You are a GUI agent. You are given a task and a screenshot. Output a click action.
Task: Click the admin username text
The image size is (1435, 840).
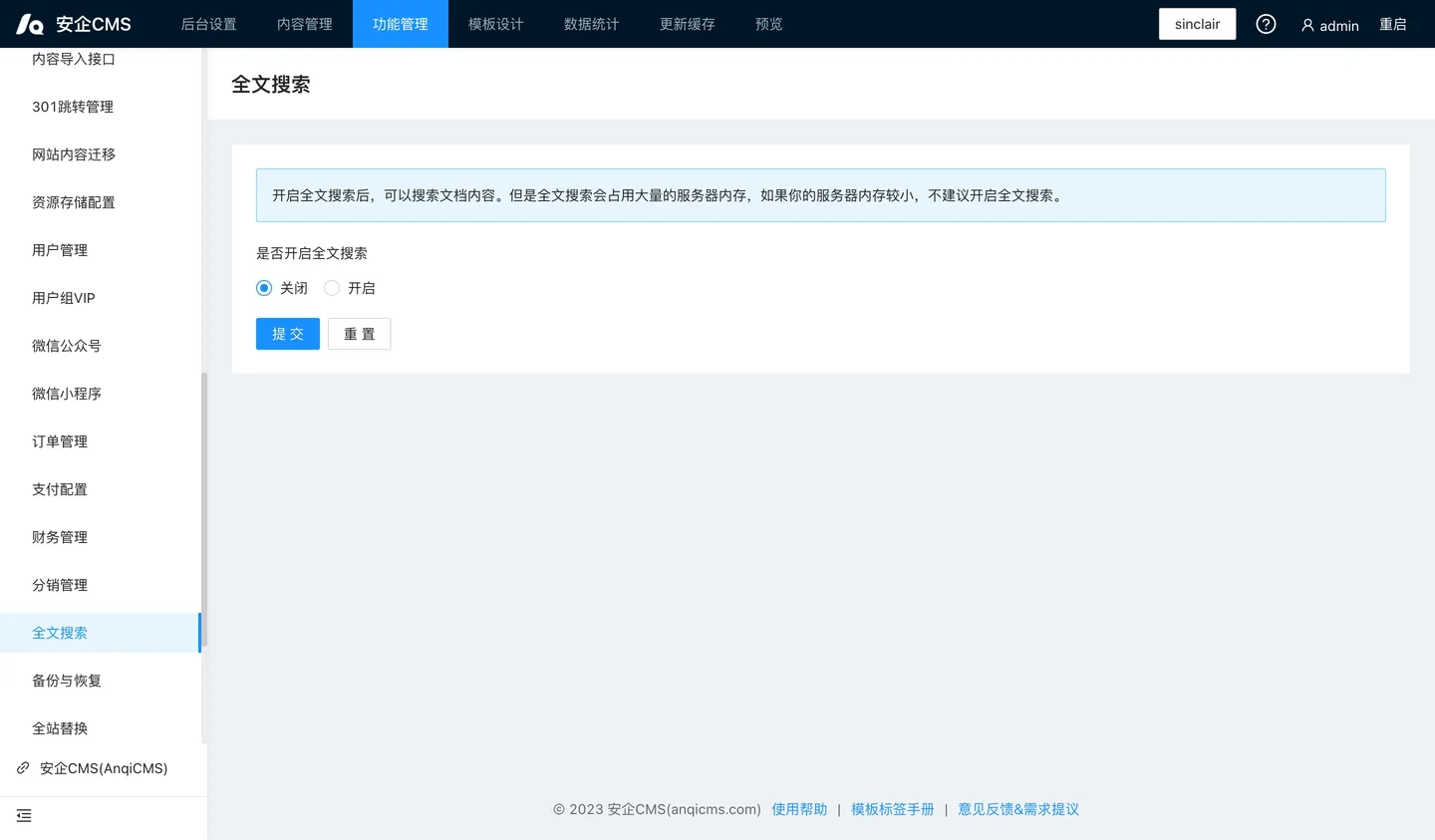tap(1339, 26)
